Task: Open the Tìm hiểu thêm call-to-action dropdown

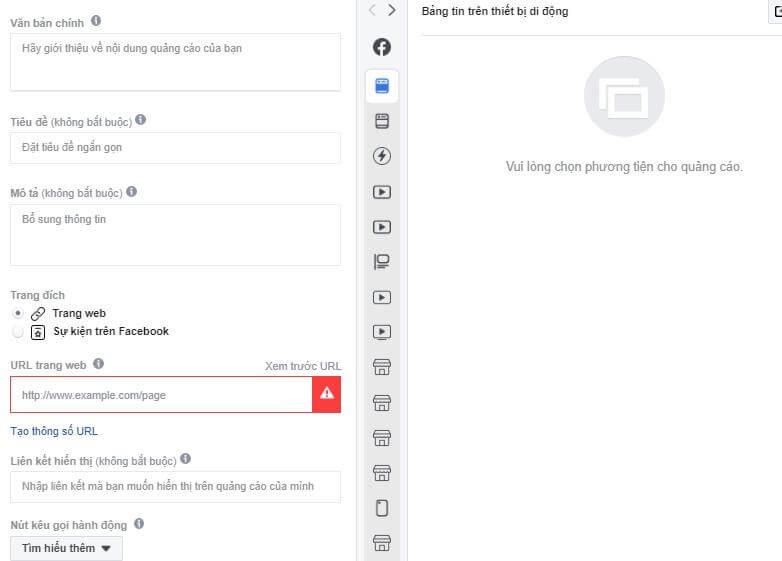Action: pos(66,548)
